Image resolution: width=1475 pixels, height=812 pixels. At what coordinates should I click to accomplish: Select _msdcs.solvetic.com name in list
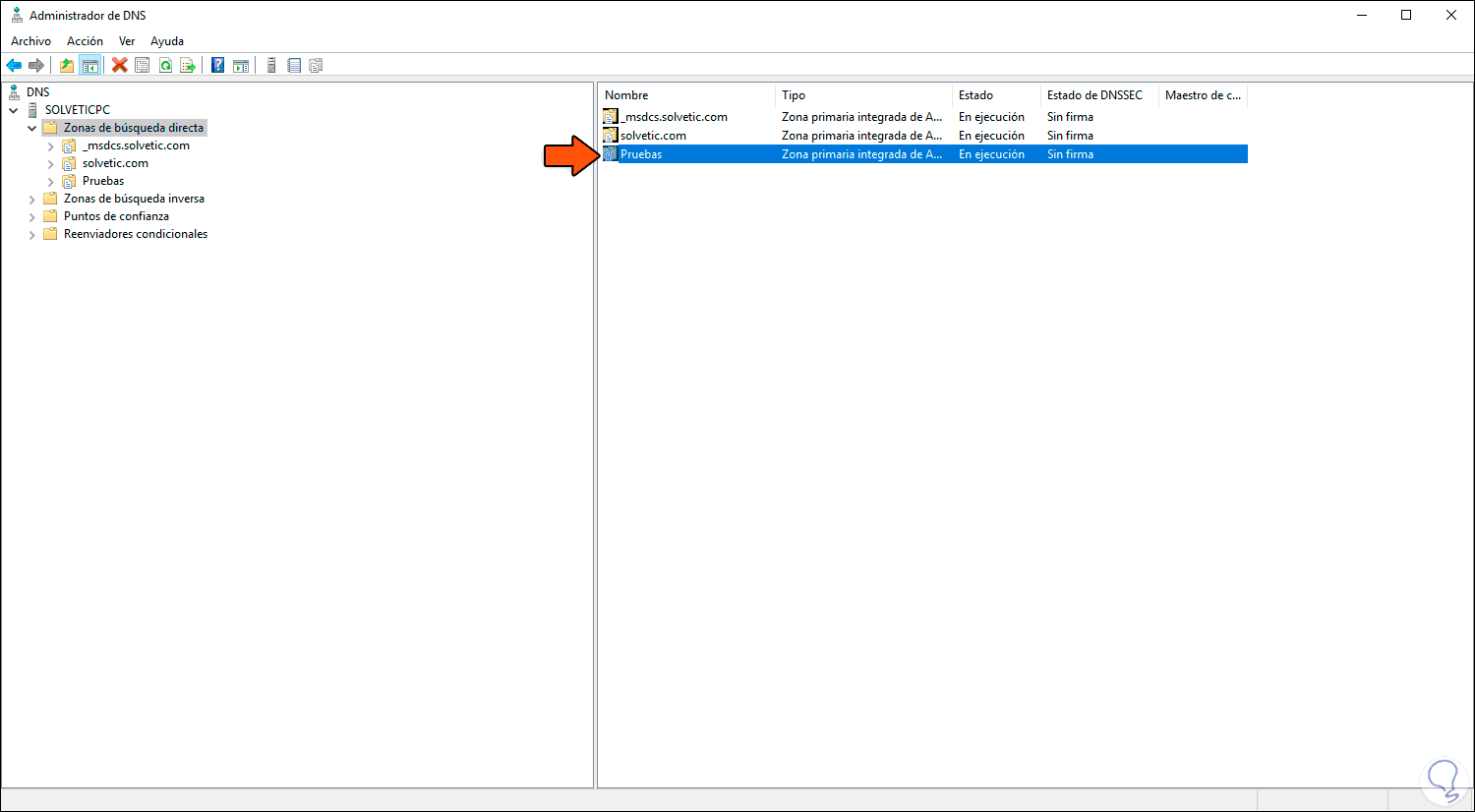[675, 117]
